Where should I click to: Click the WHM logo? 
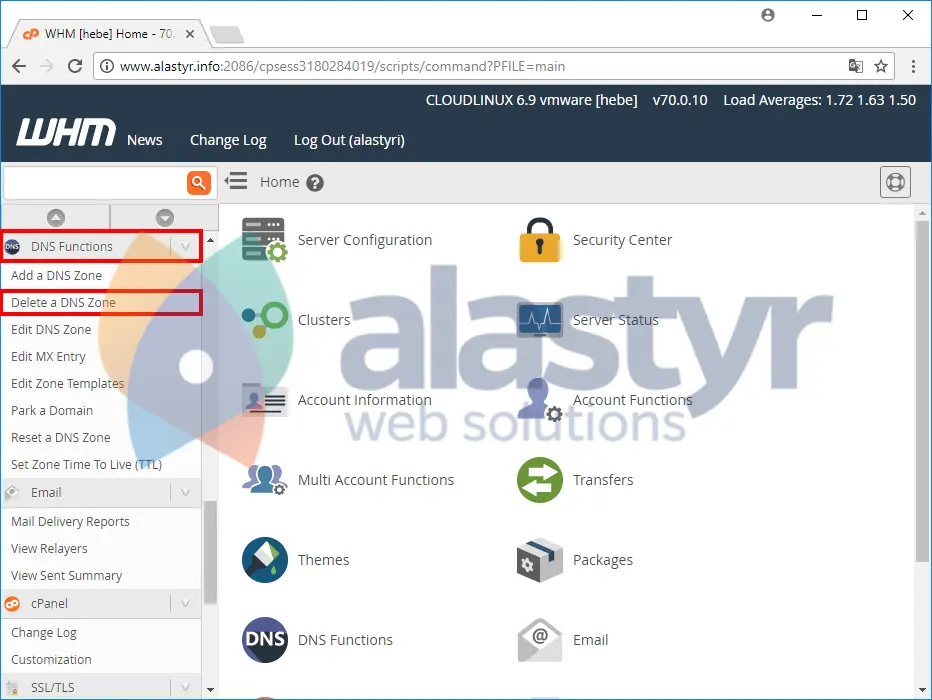point(65,132)
